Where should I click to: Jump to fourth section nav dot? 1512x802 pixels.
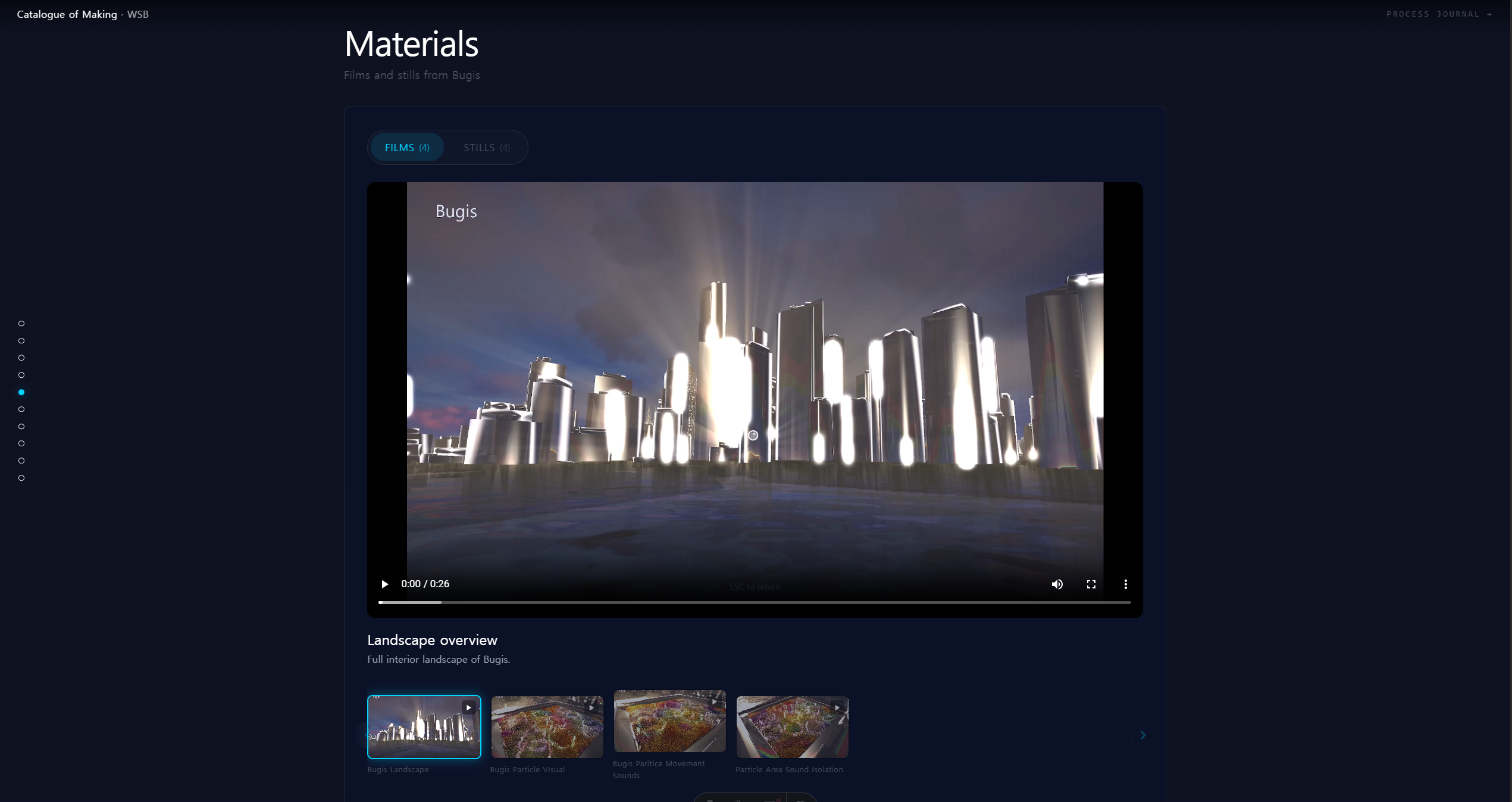pyautogui.click(x=21, y=375)
